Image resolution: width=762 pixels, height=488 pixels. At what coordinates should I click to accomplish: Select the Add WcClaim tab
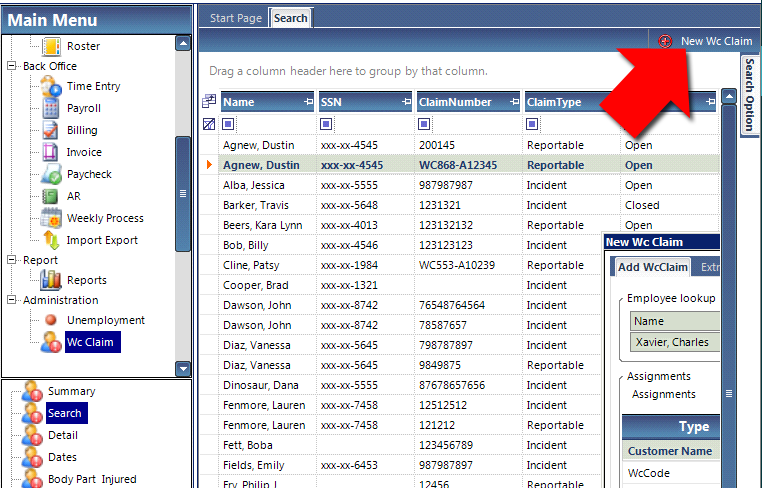coord(652,267)
